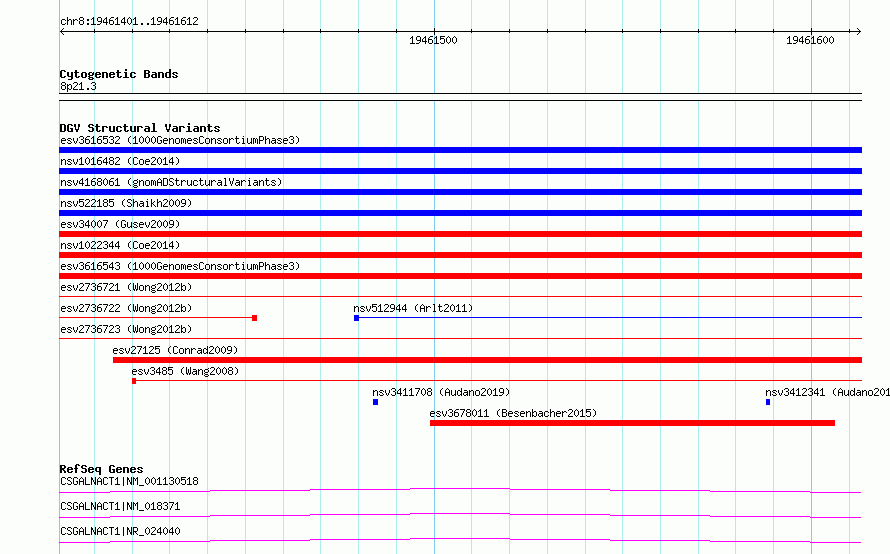Click the DGV Structural Variants track title

140,128
